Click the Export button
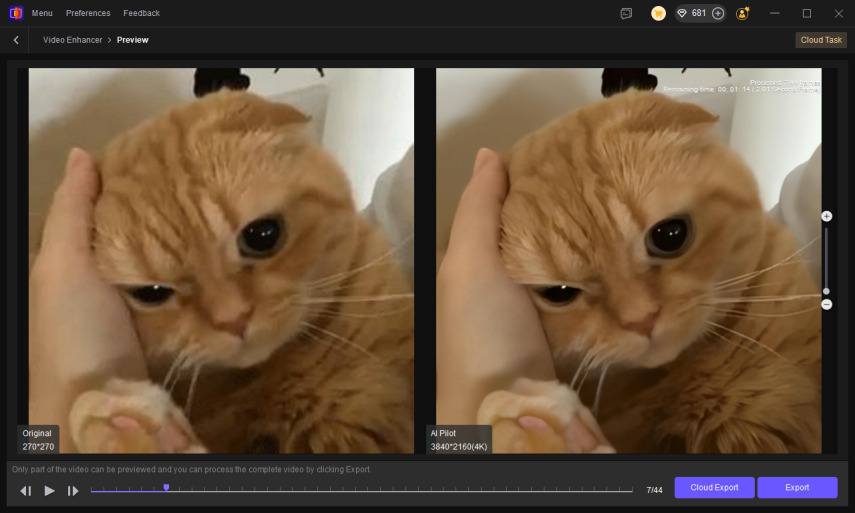The image size is (855, 513). [797, 487]
